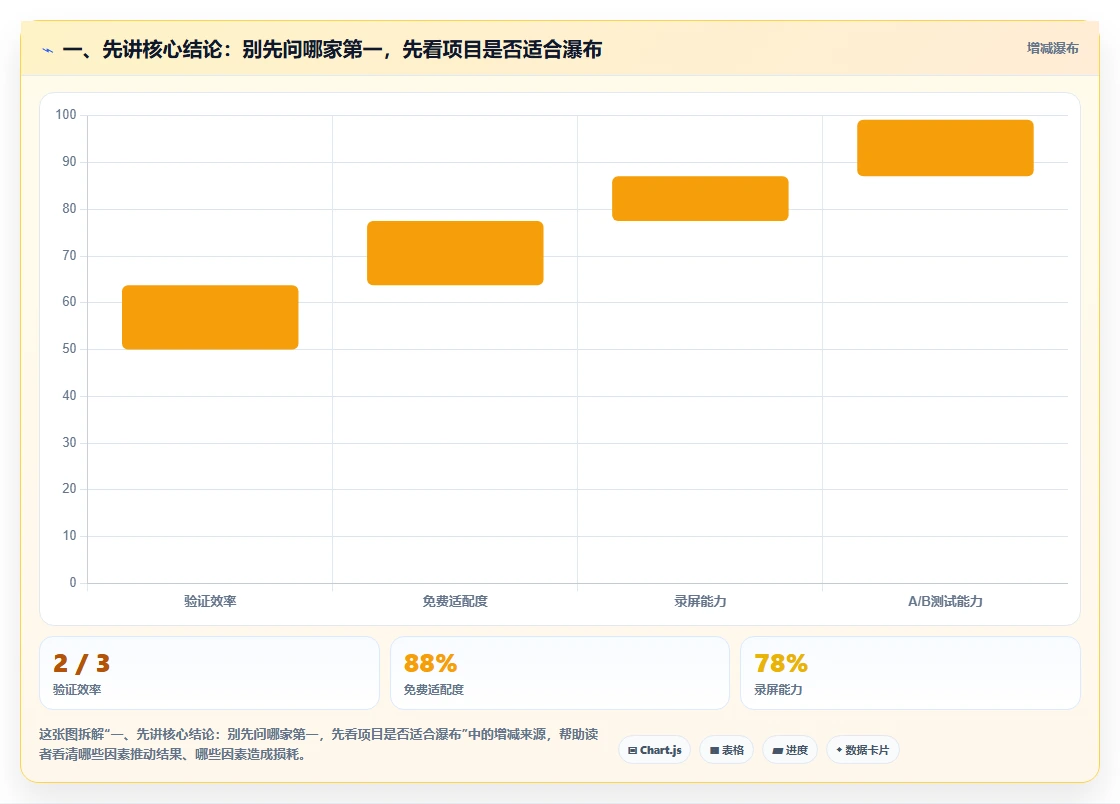Click the 表格 tag pill
The height and width of the screenshot is (804, 1120).
click(x=726, y=750)
